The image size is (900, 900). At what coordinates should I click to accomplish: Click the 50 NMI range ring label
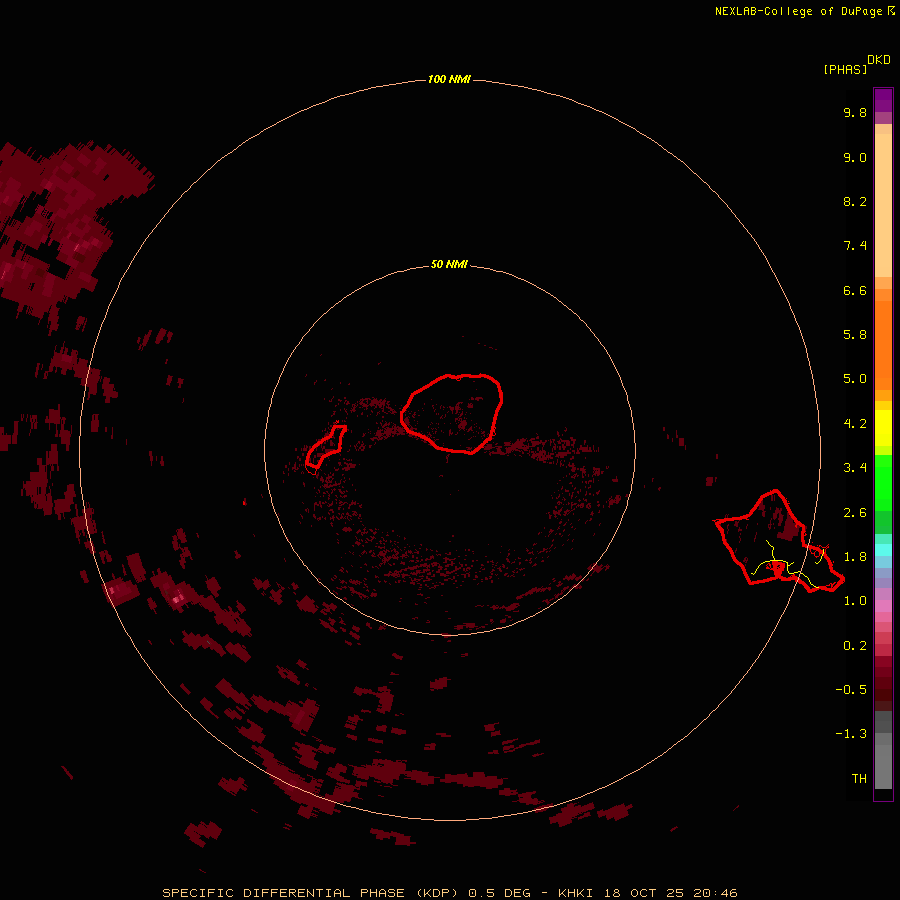point(449,264)
